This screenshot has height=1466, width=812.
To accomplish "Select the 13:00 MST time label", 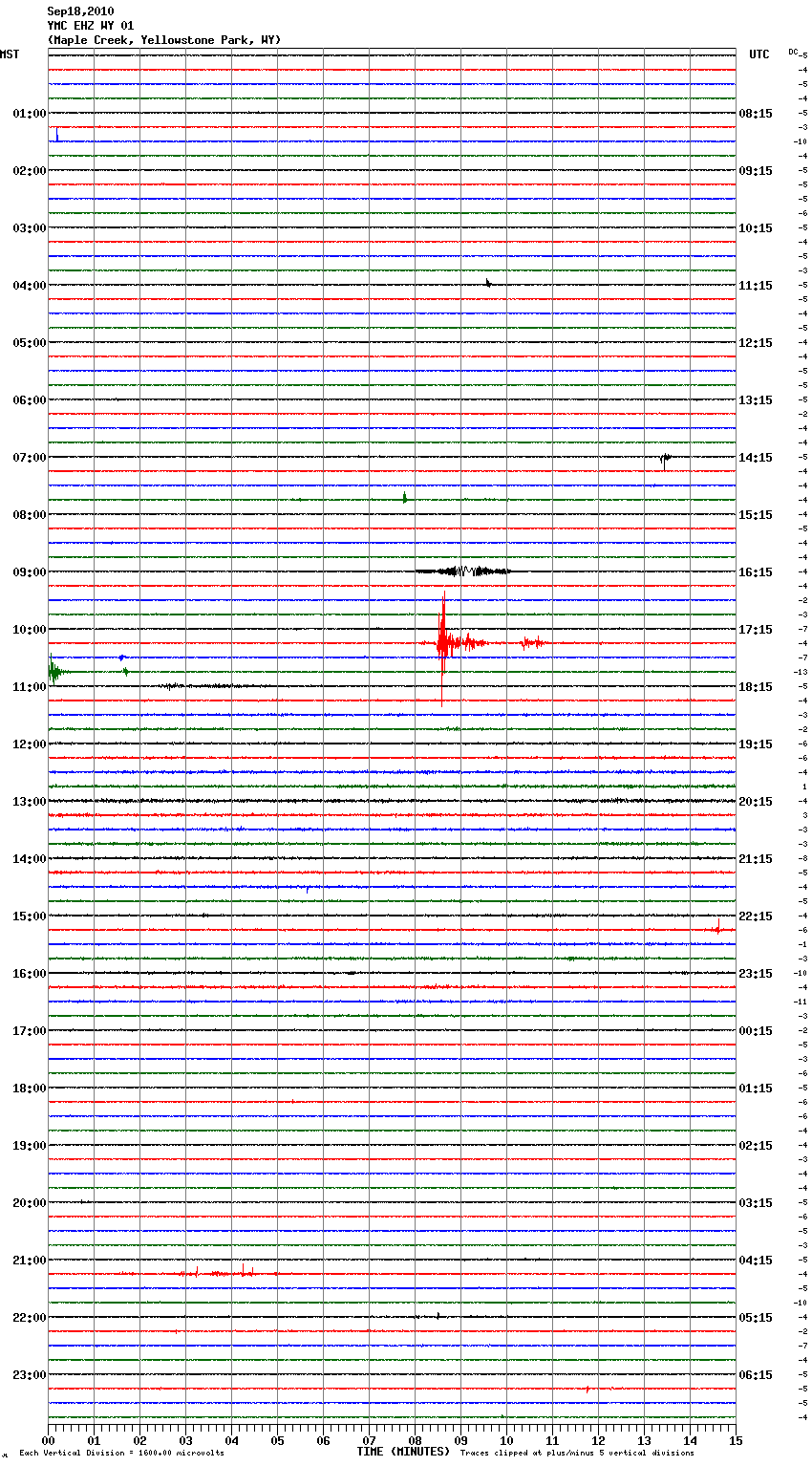I will pos(30,802).
